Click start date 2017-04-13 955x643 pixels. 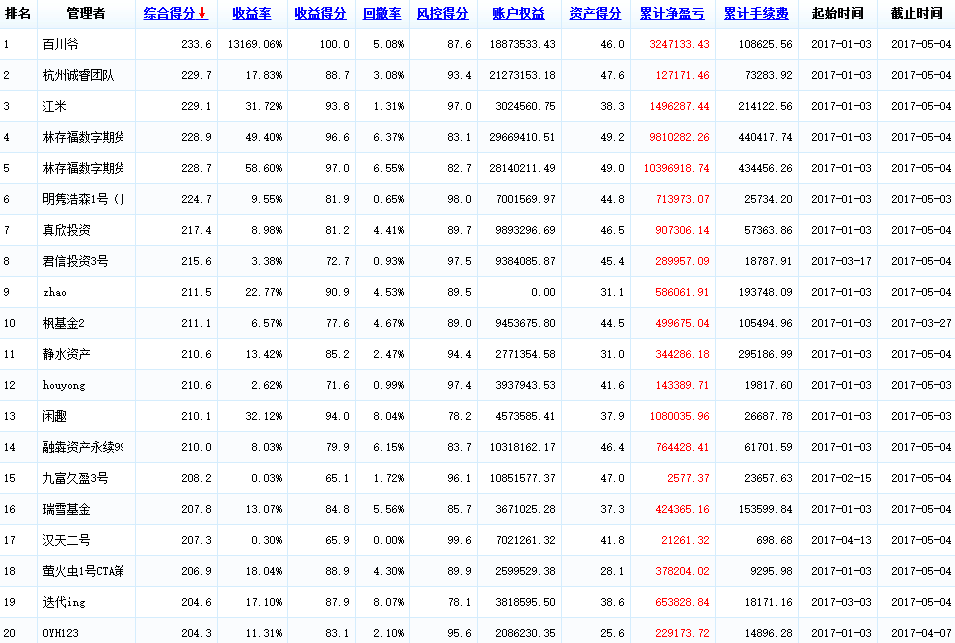pyautogui.click(x=841, y=540)
